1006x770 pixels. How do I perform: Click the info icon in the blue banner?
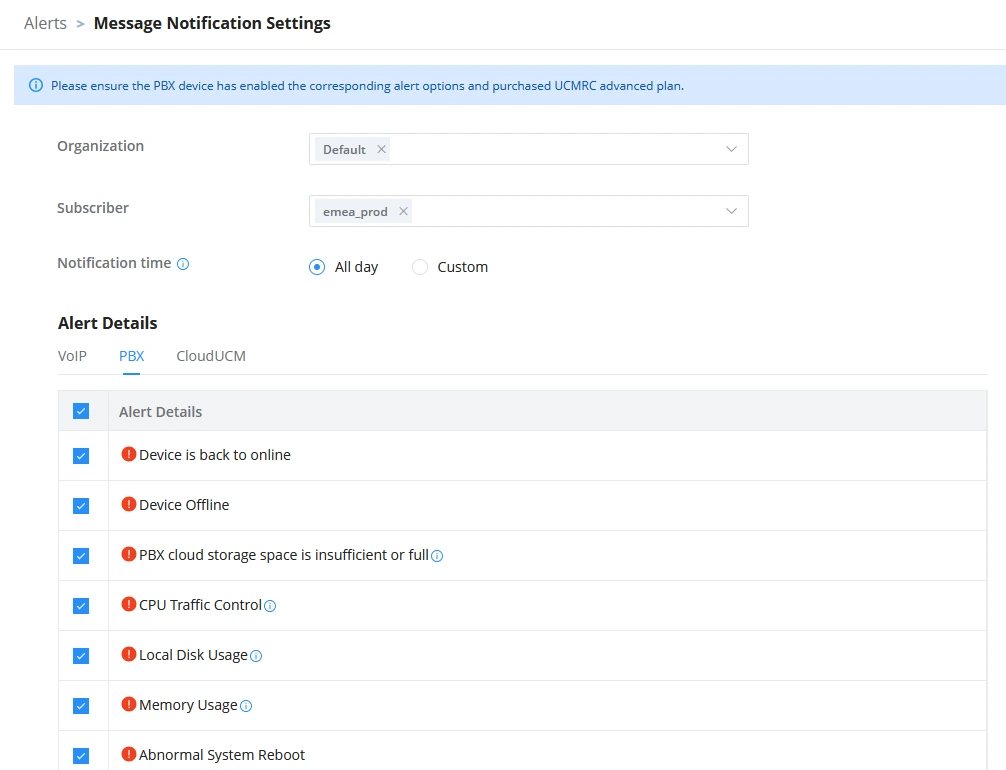click(36, 85)
